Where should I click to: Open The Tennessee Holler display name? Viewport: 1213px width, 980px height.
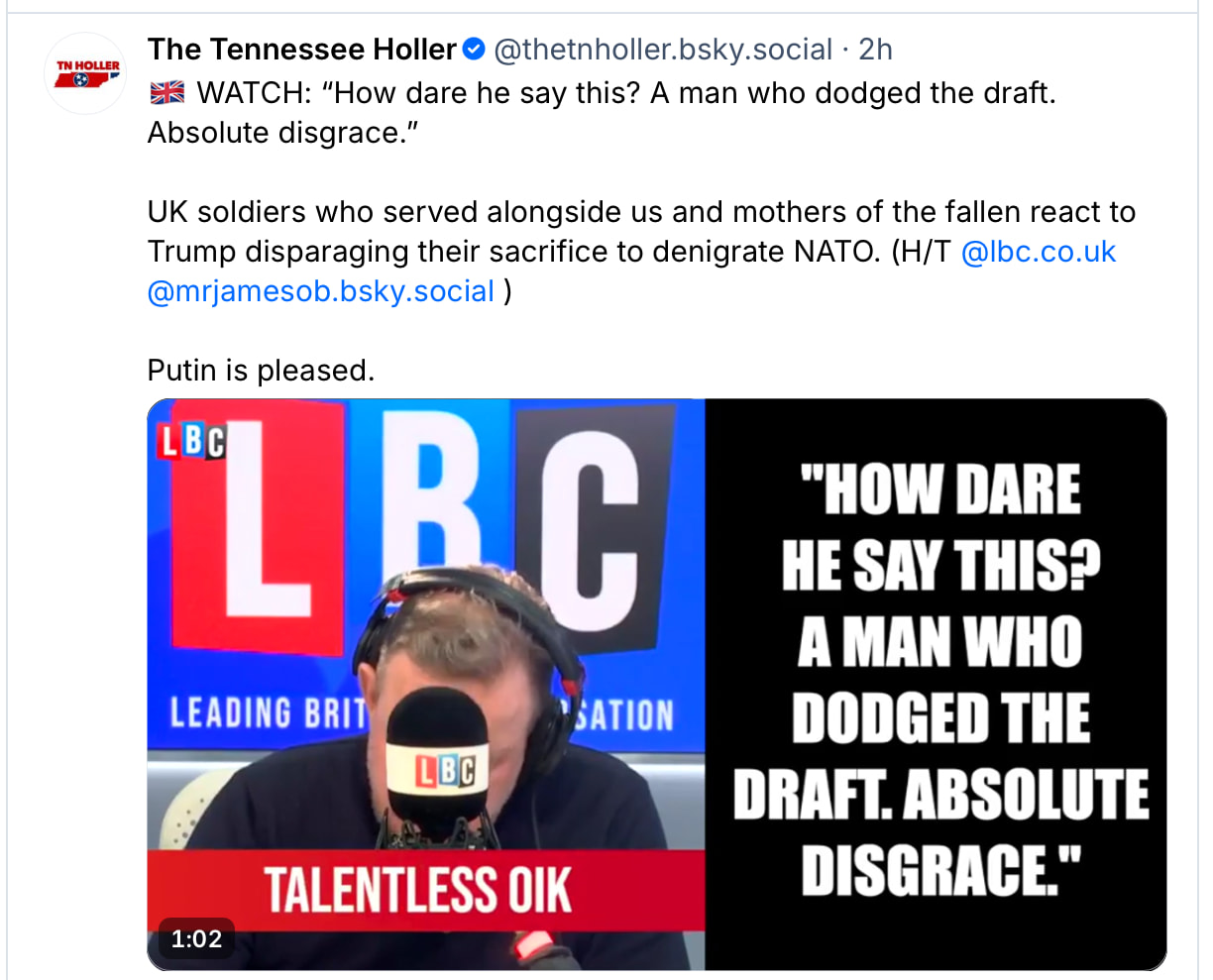pos(302,49)
